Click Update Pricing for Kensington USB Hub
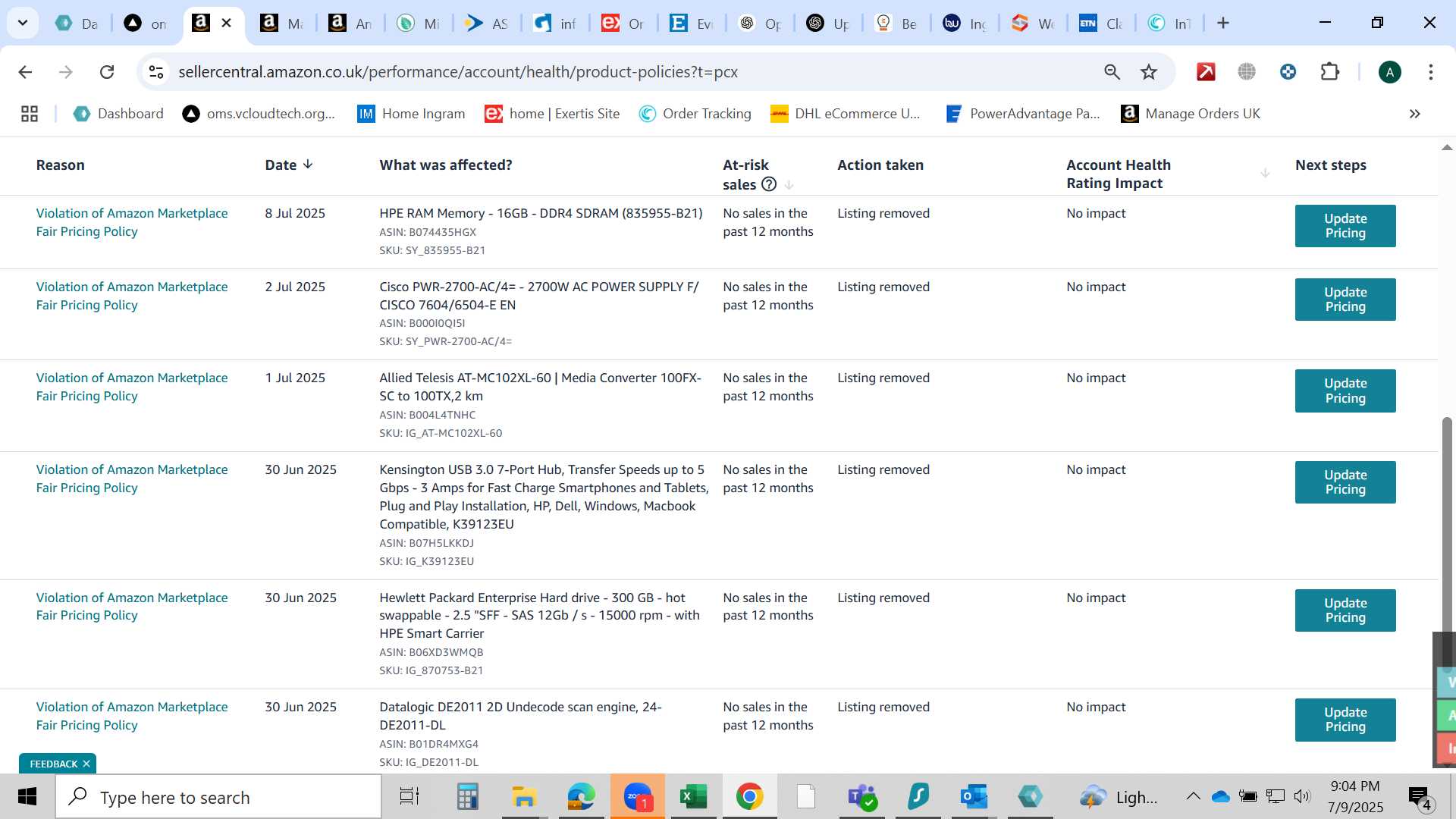The image size is (1456, 819). coord(1345,482)
